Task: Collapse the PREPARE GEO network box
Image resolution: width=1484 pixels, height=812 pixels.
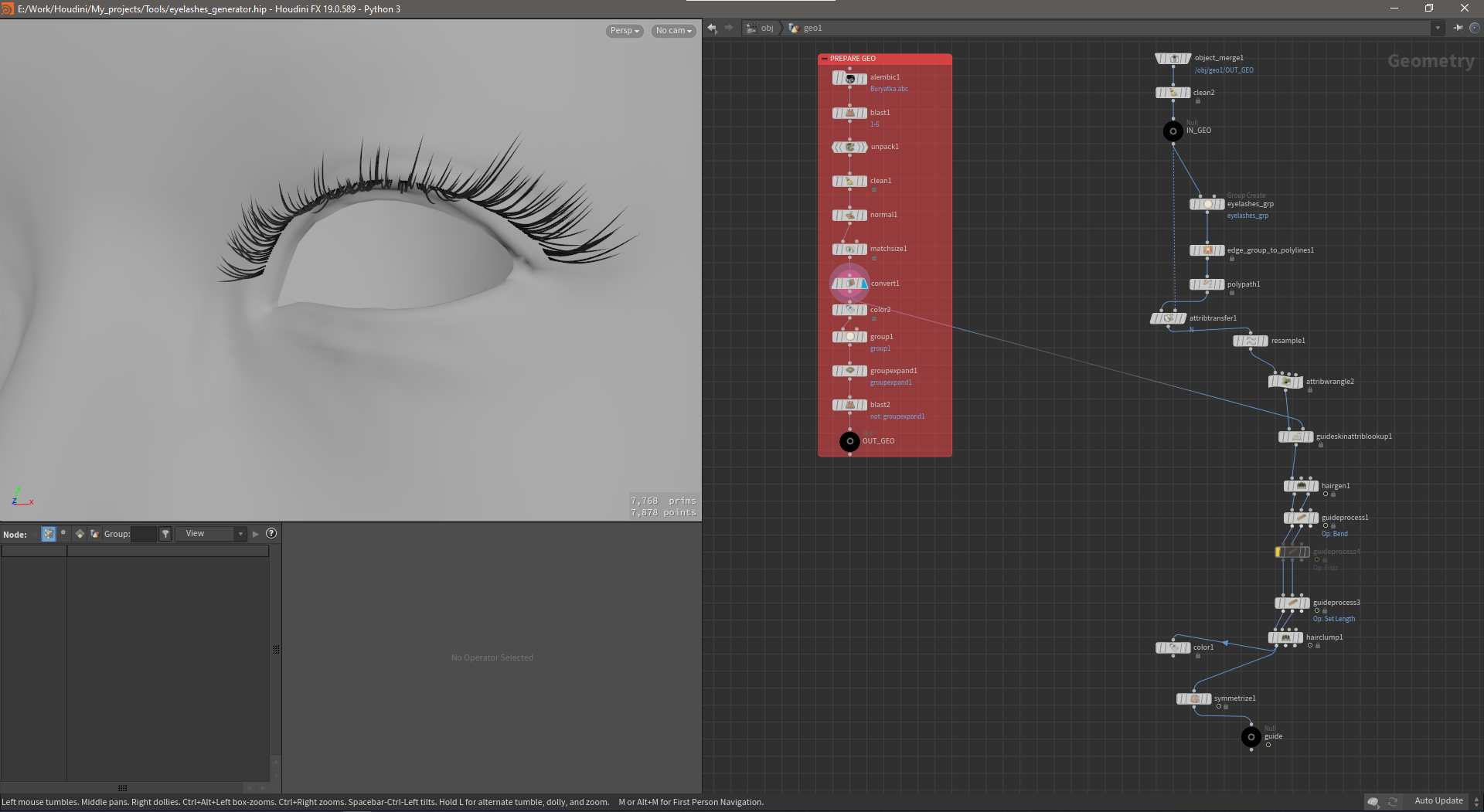Action: [x=825, y=59]
